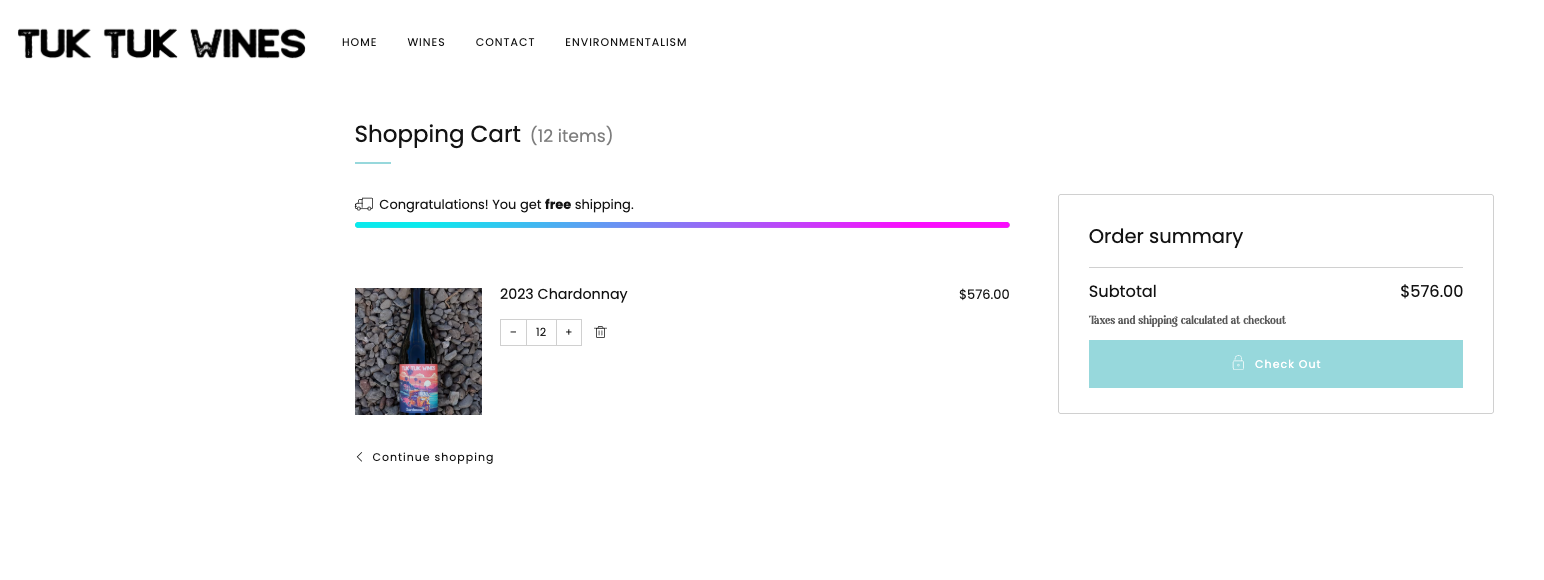This screenshot has height=580, width=1544.
Task: Go to the Wines menu item
Action: (426, 42)
